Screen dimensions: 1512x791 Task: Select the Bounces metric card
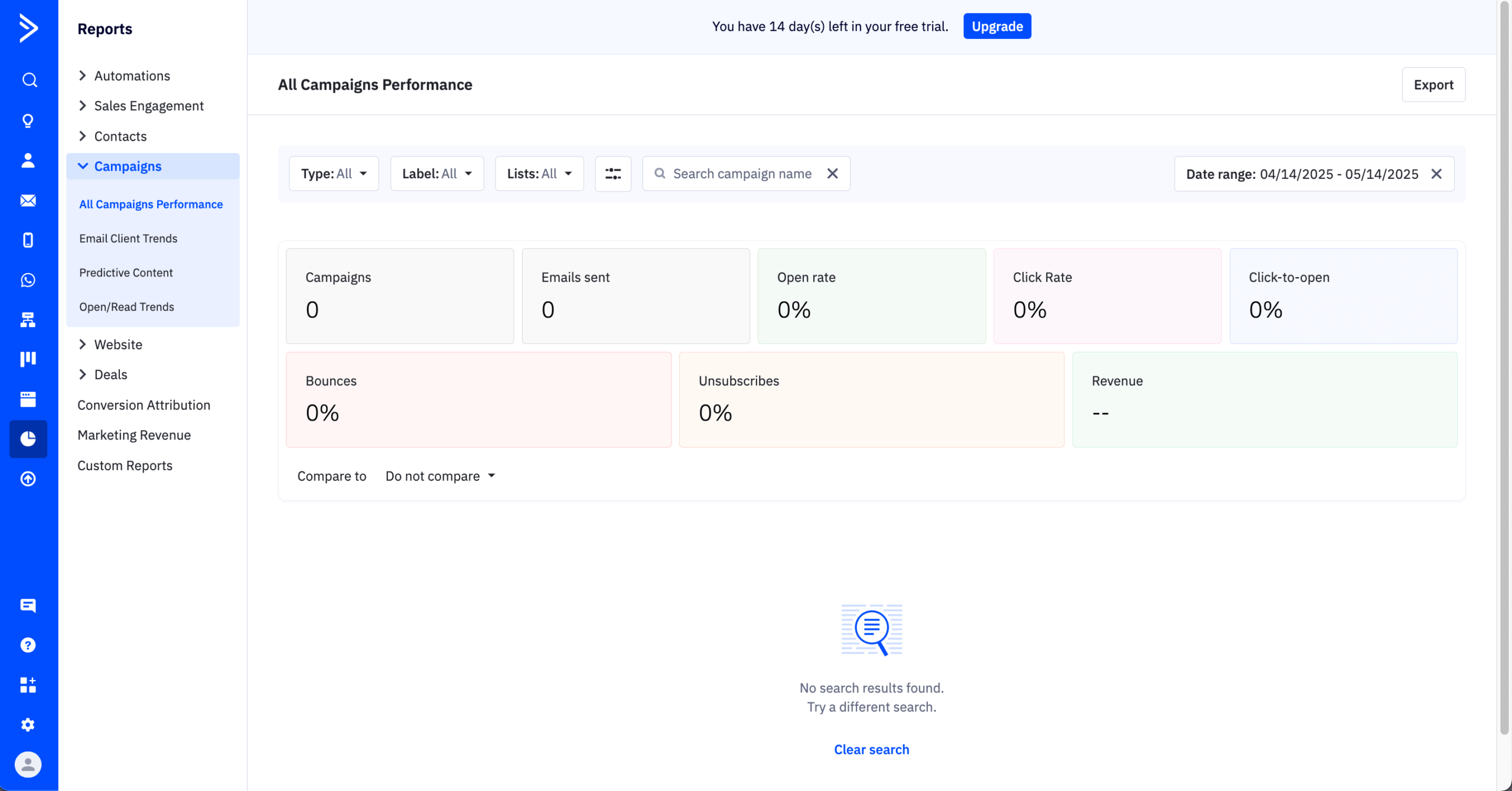point(478,400)
